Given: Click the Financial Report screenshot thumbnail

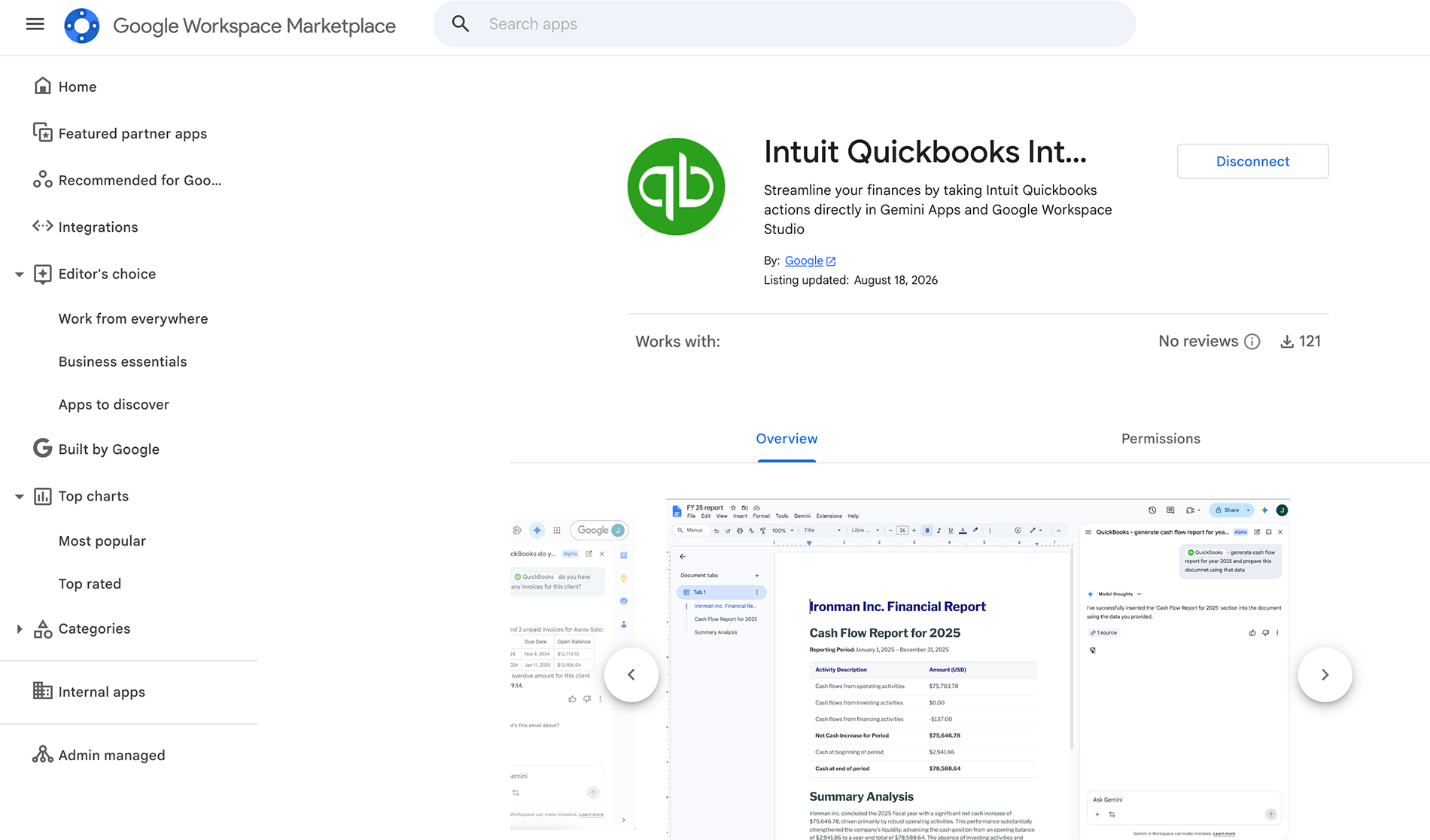Looking at the screenshot, I should click(x=978, y=669).
